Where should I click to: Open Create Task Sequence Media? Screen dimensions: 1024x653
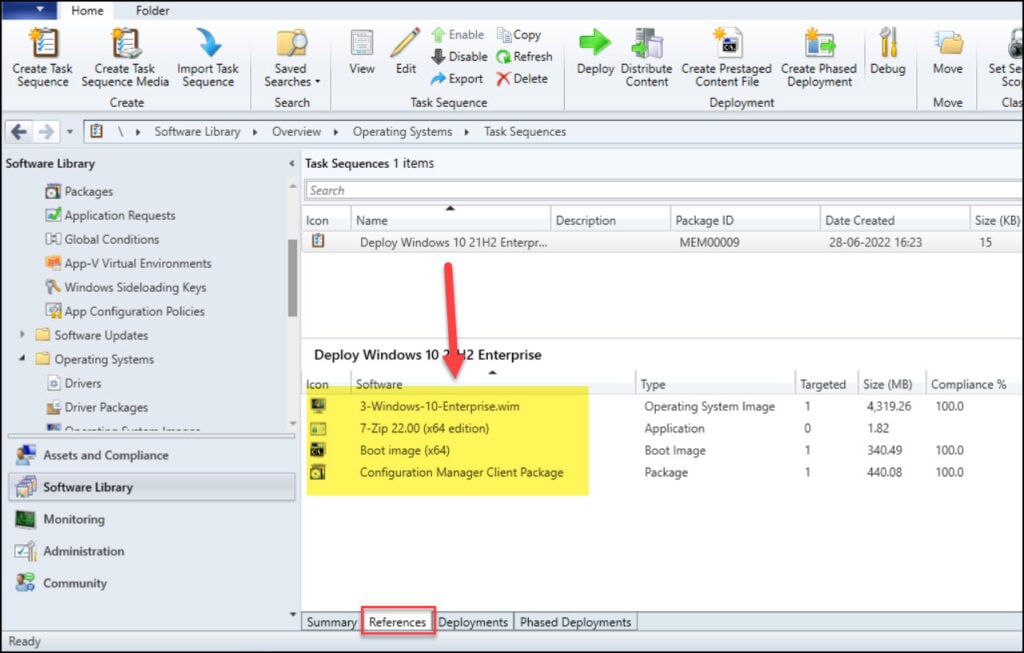125,58
